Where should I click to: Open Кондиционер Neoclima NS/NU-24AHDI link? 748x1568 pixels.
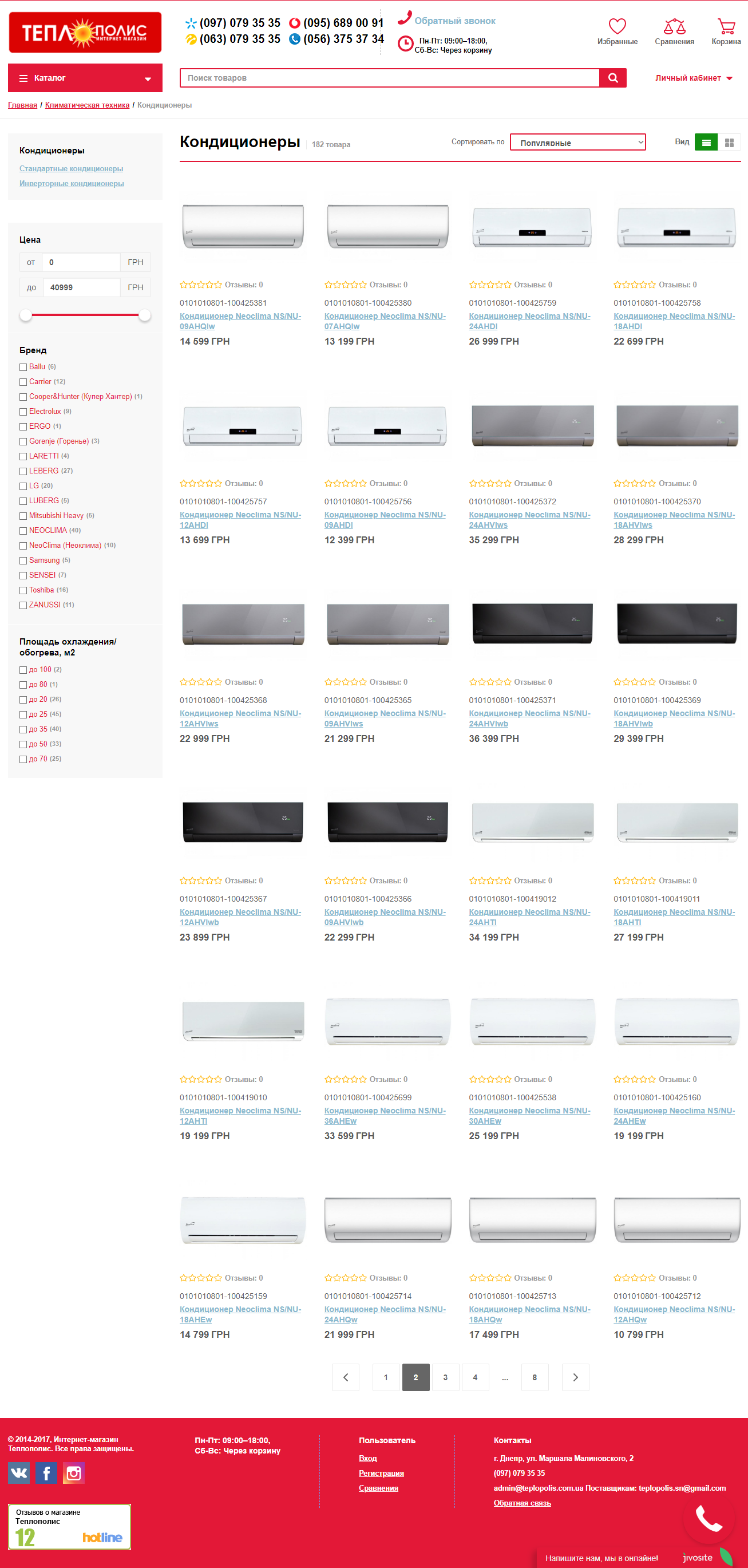coord(529,321)
